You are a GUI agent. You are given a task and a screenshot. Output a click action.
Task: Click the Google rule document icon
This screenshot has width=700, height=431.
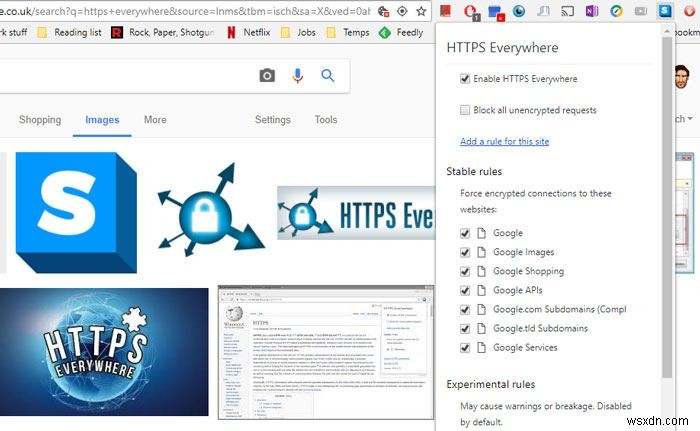(x=481, y=233)
